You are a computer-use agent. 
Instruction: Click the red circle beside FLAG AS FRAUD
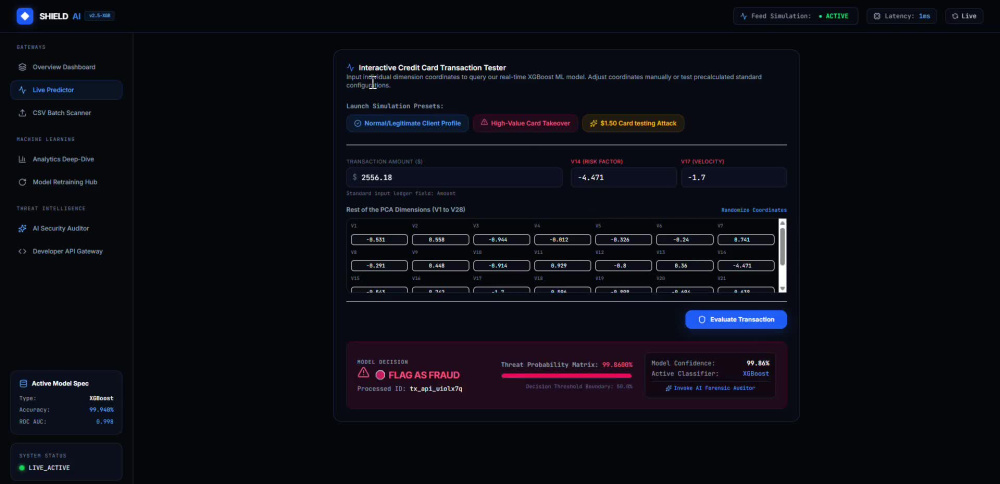click(x=380, y=375)
